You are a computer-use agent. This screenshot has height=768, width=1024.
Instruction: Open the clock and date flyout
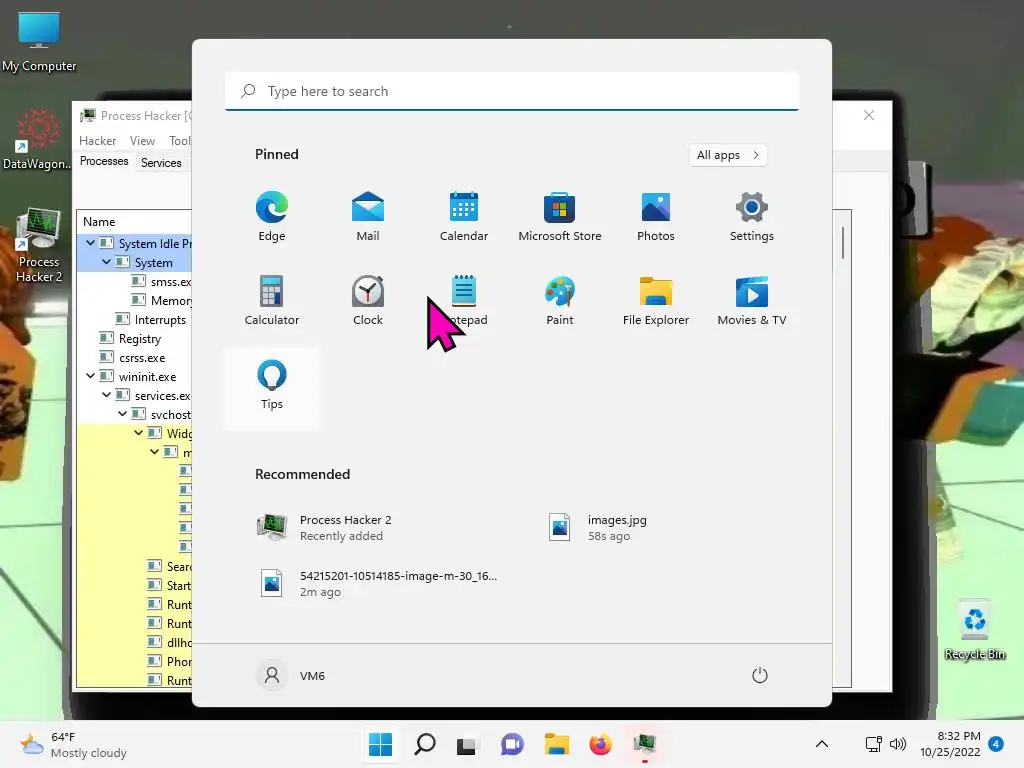(950, 744)
